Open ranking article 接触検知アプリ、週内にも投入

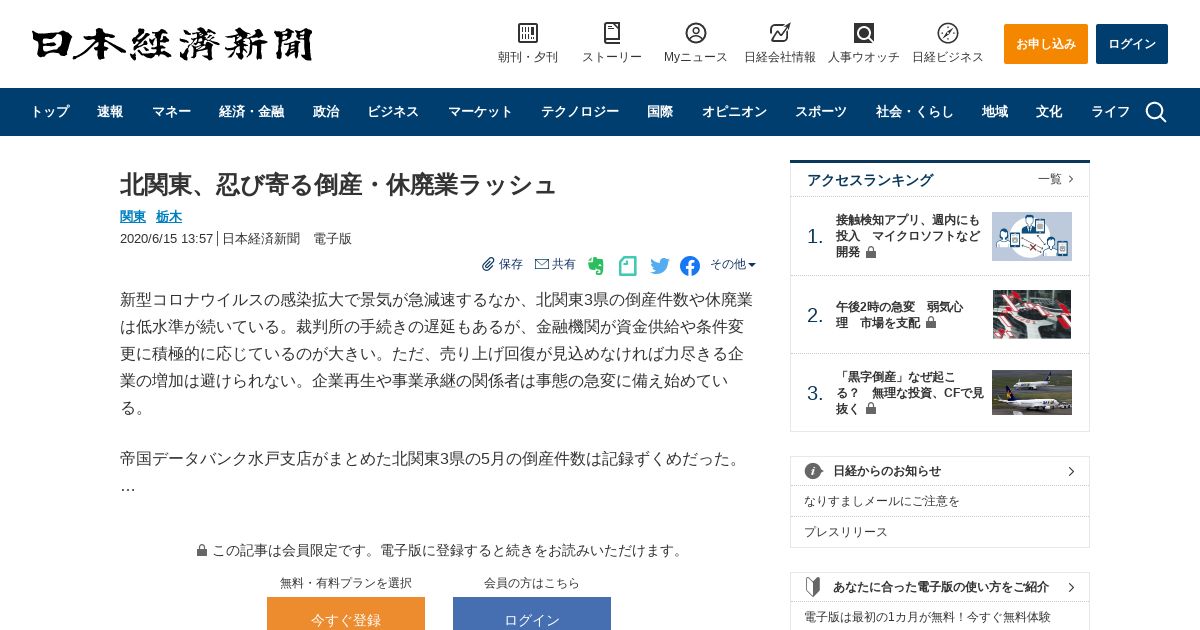(x=908, y=236)
